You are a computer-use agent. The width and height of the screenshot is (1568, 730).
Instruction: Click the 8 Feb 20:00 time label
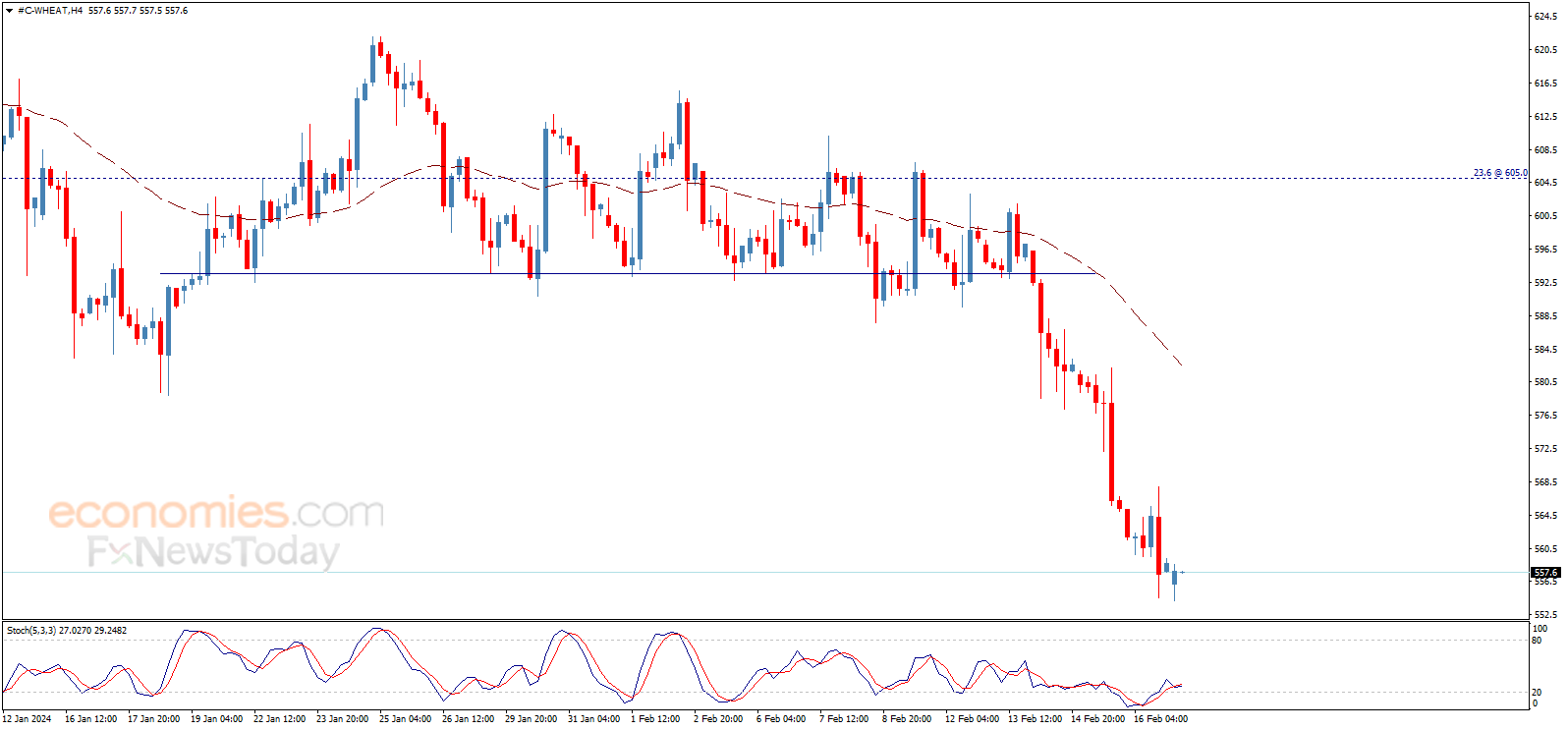(x=907, y=719)
